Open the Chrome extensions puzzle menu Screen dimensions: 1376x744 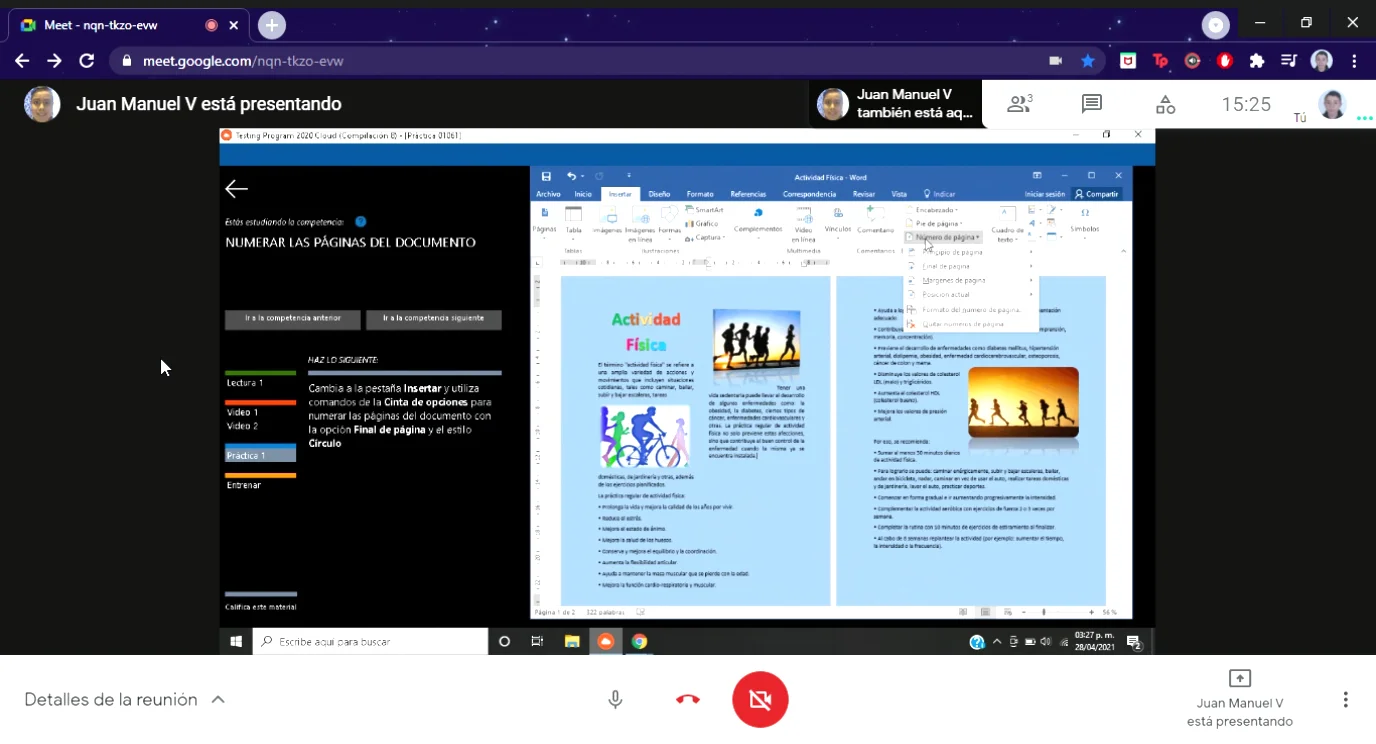tap(1257, 61)
